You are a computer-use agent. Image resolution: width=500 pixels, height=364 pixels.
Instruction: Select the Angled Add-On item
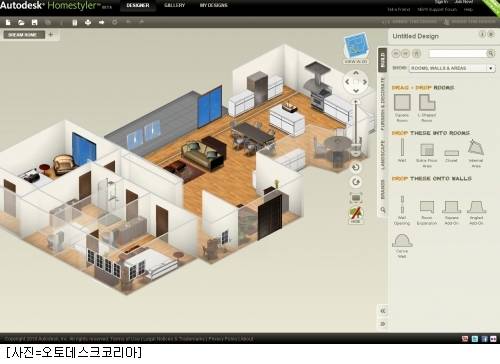[476, 212]
